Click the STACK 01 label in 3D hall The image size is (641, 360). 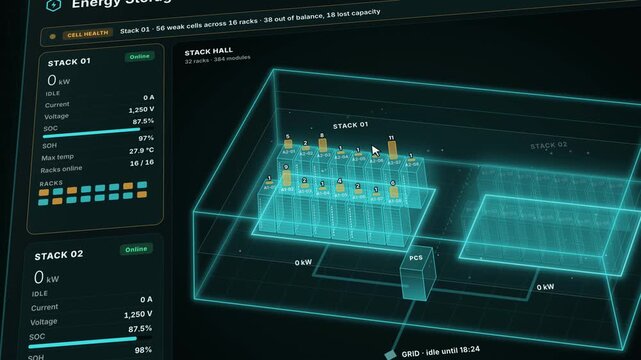(350, 125)
